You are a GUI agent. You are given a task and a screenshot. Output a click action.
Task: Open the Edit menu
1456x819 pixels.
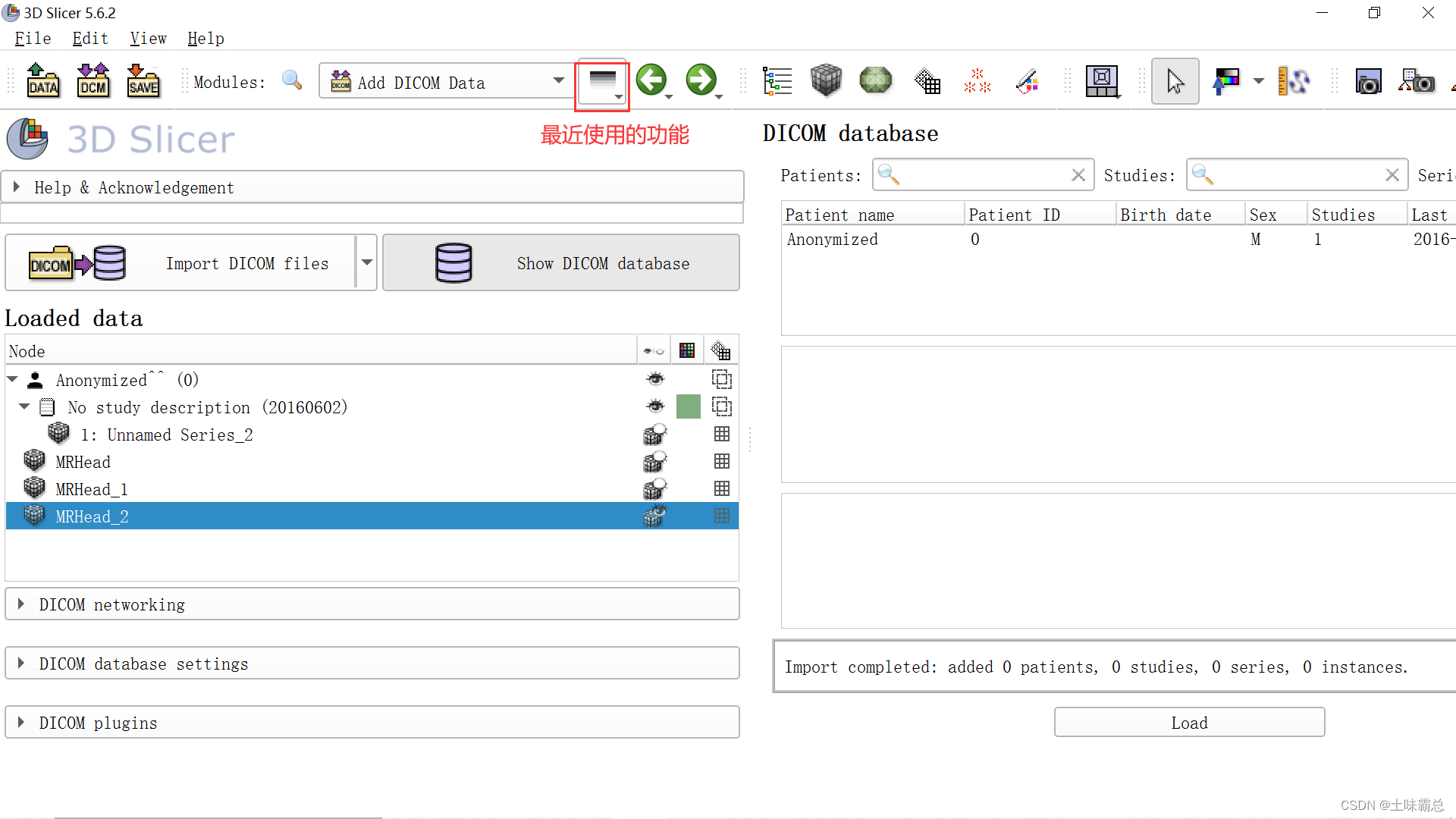[90, 39]
